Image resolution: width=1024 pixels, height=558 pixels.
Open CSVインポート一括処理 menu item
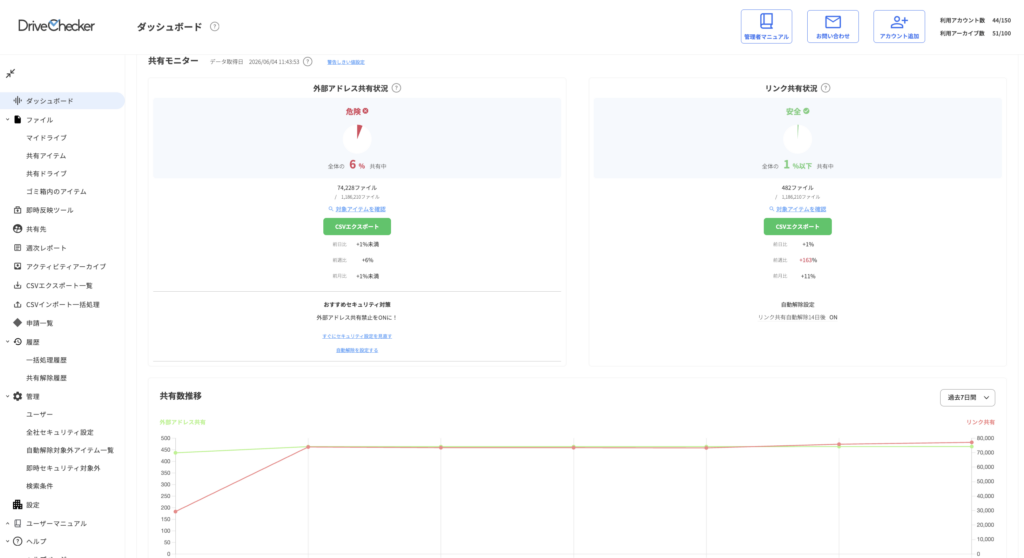click(63, 304)
